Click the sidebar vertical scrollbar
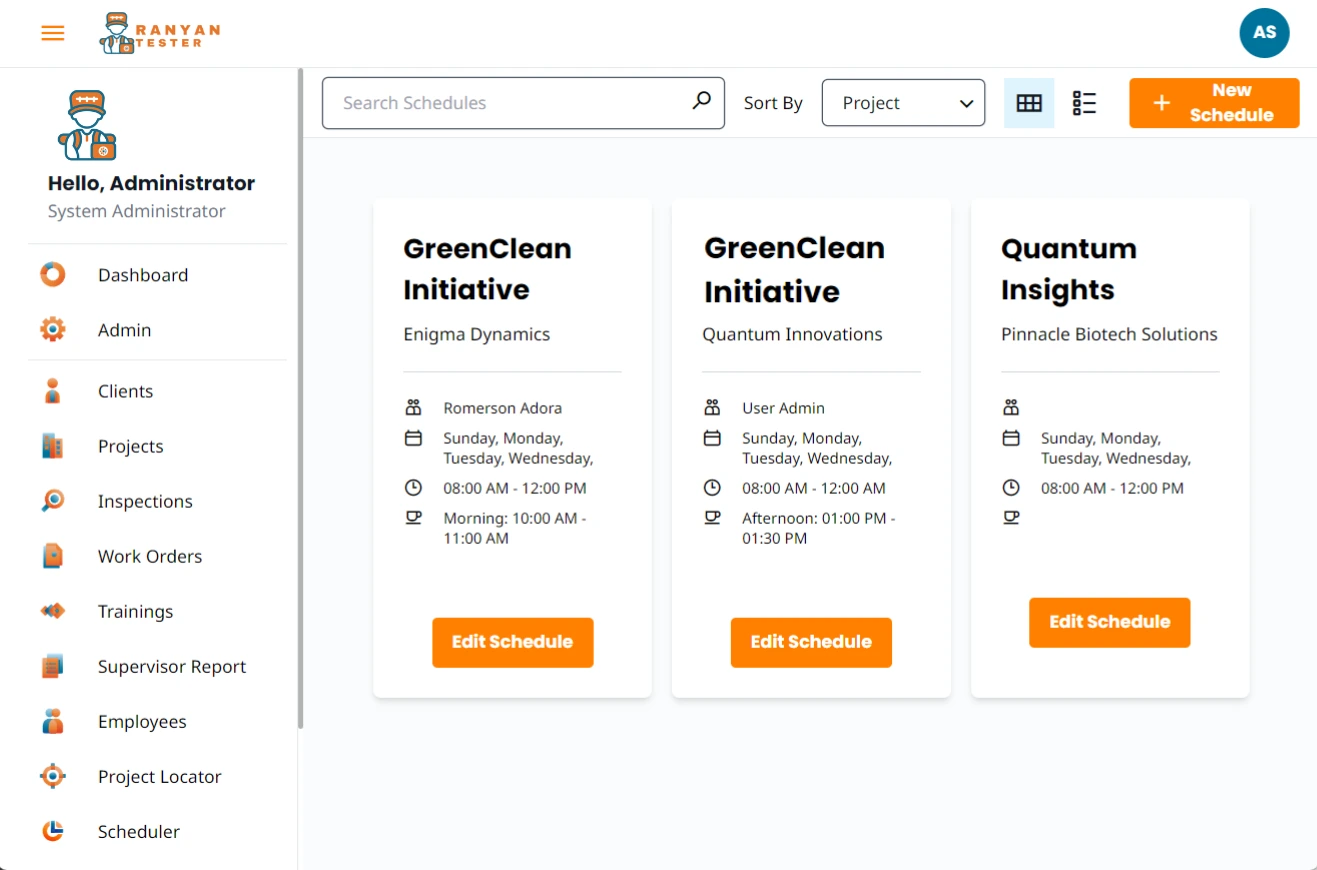Image resolution: width=1317 pixels, height=870 pixels. pyautogui.click(x=300, y=400)
